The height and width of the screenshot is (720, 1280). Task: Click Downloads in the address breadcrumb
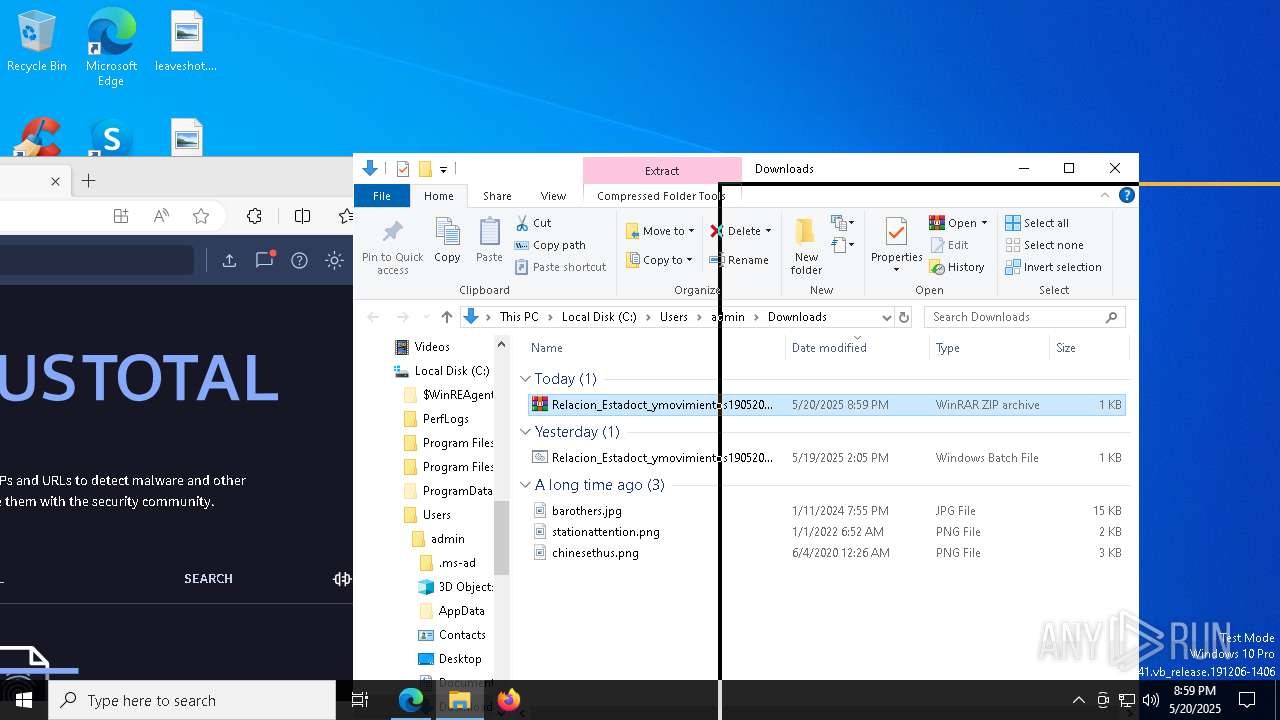click(x=797, y=317)
